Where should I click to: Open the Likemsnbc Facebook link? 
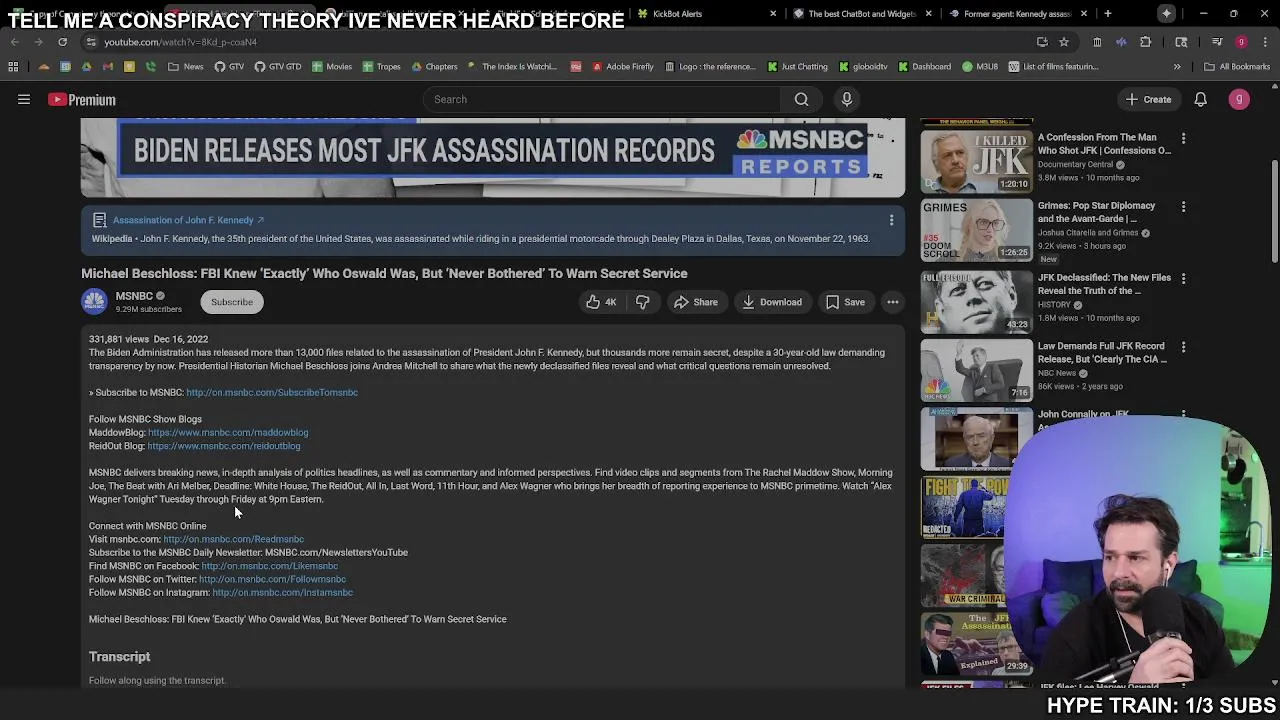[x=270, y=566]
